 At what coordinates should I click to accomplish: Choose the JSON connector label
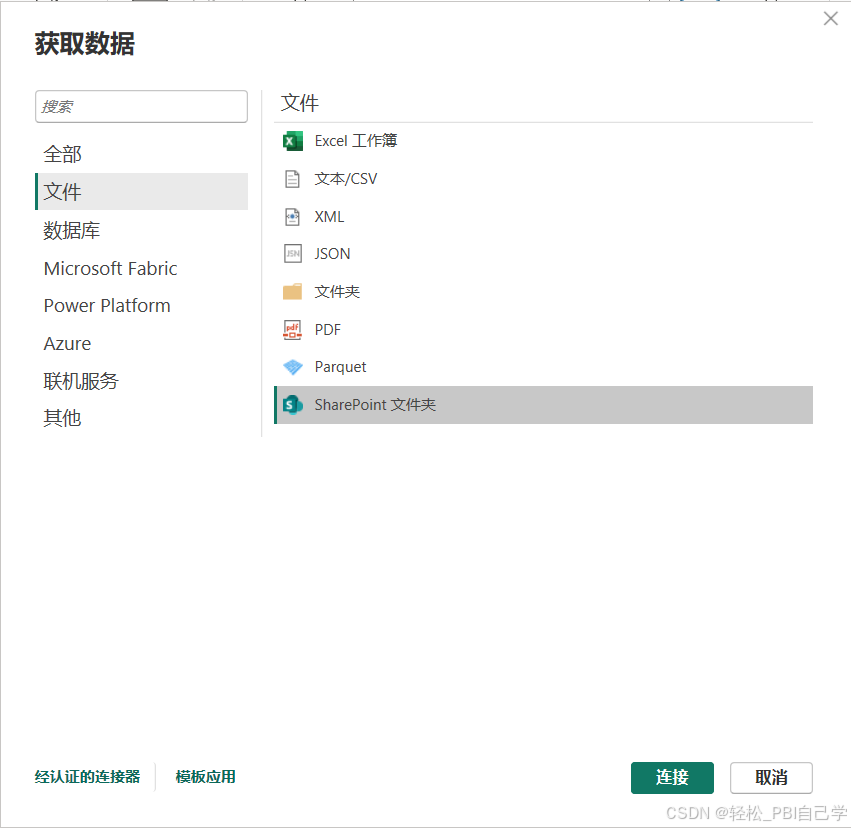[332, 253]
